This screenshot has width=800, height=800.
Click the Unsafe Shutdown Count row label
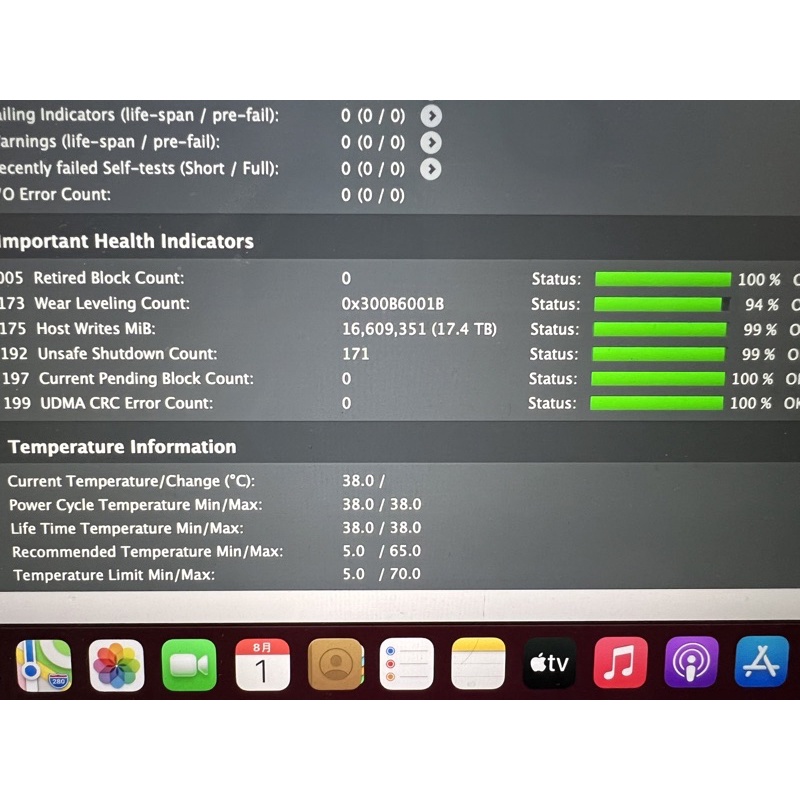click(127, 353)
